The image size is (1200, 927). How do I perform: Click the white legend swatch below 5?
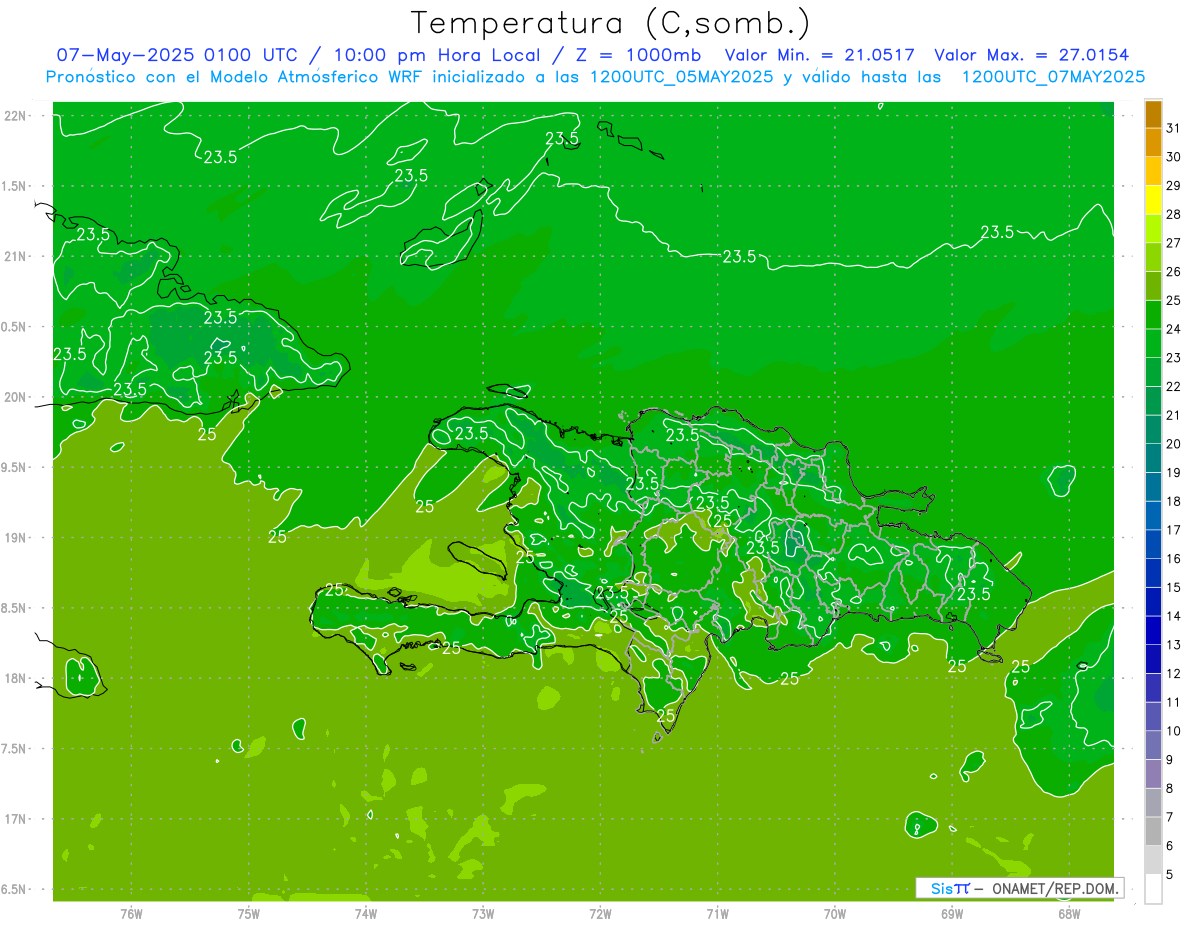click(x=1153, y=889)
